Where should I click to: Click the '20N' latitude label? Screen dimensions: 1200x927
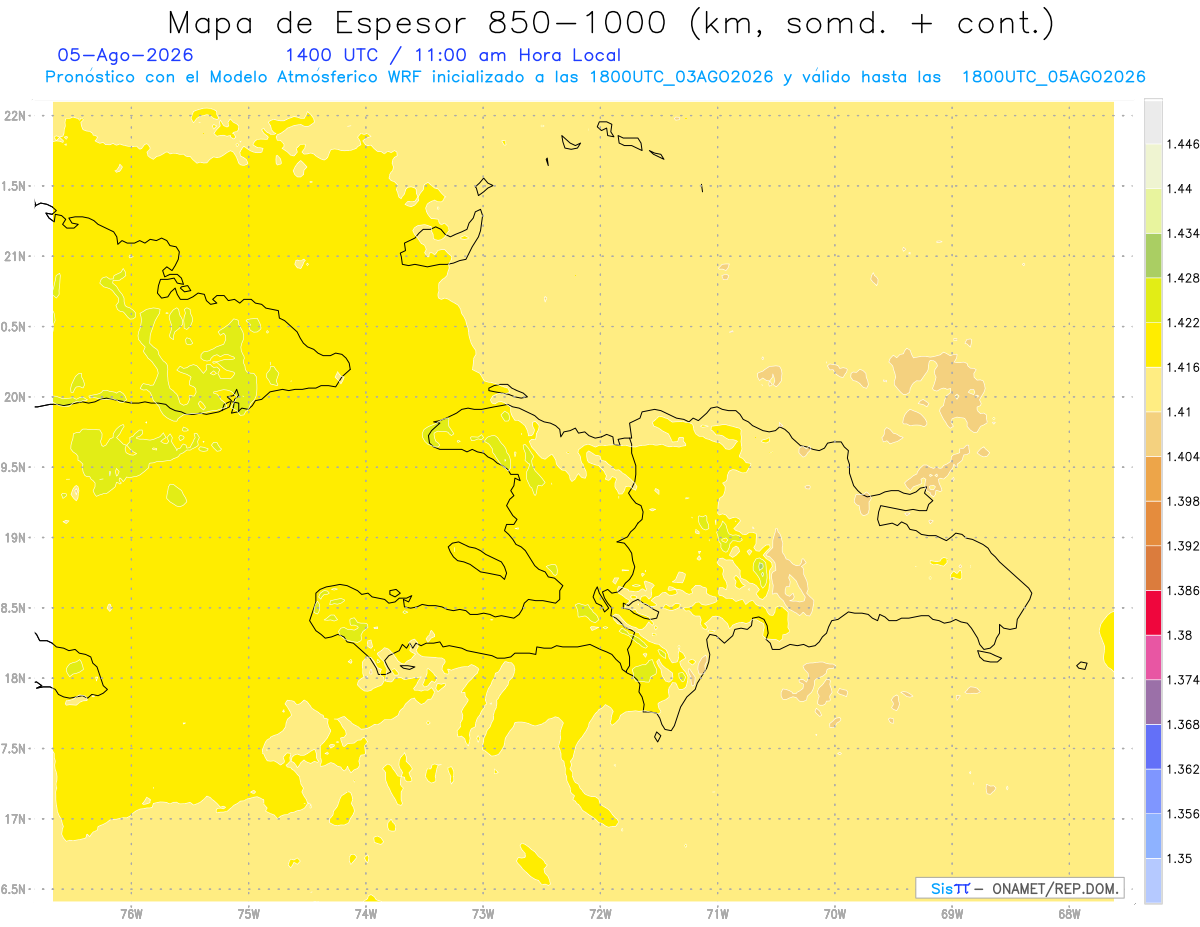click(16, 397)
